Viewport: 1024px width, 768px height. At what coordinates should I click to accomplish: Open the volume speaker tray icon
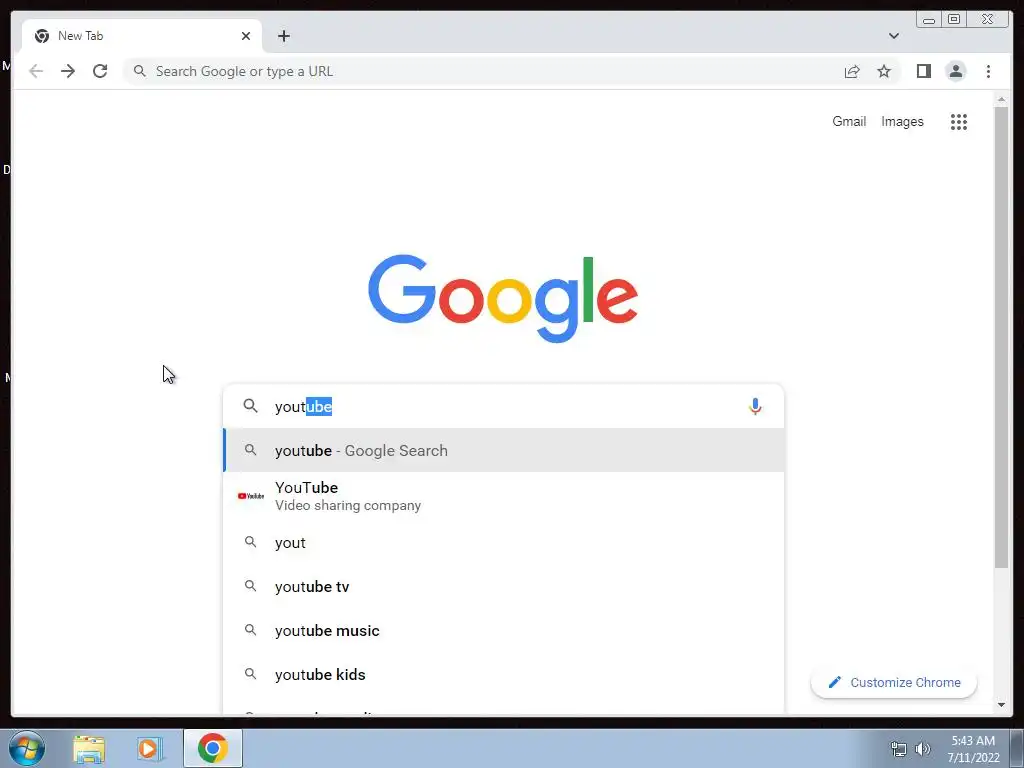pyautogui.click(x=923, y=749)
